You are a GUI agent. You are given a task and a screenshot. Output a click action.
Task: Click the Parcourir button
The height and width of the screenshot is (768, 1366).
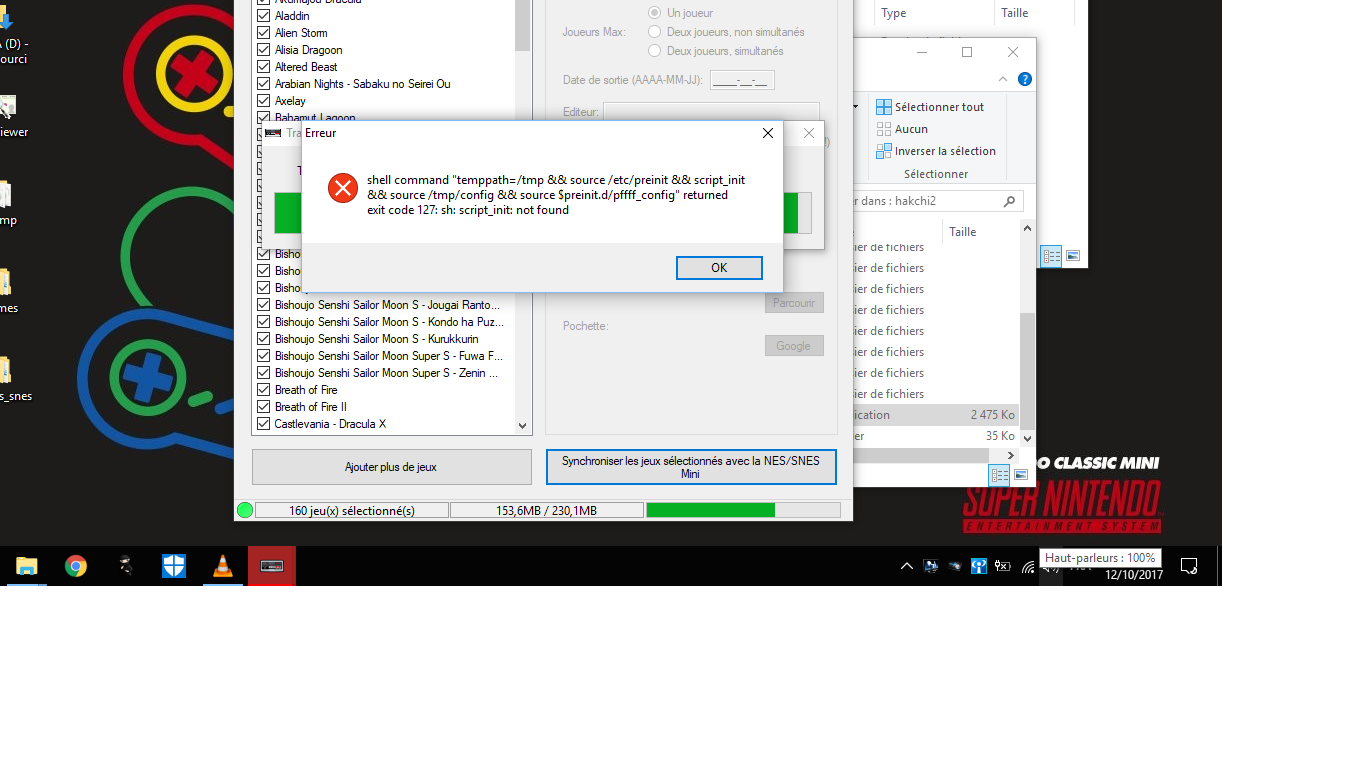[x=794, y=303]
